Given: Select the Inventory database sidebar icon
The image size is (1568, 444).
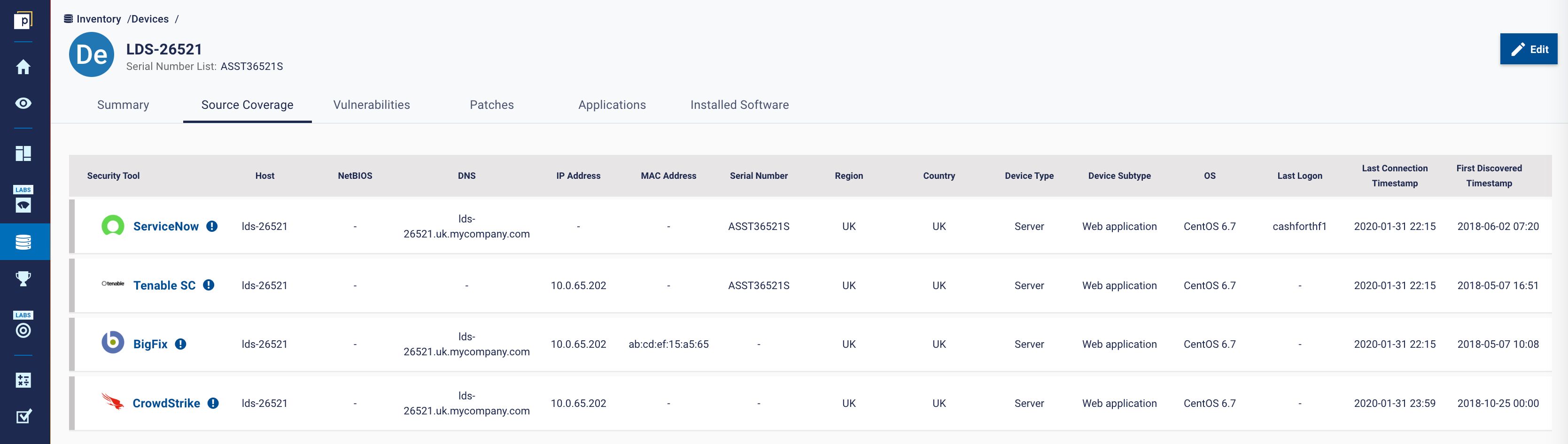Looking at the screenshot, I should [23, 242].
